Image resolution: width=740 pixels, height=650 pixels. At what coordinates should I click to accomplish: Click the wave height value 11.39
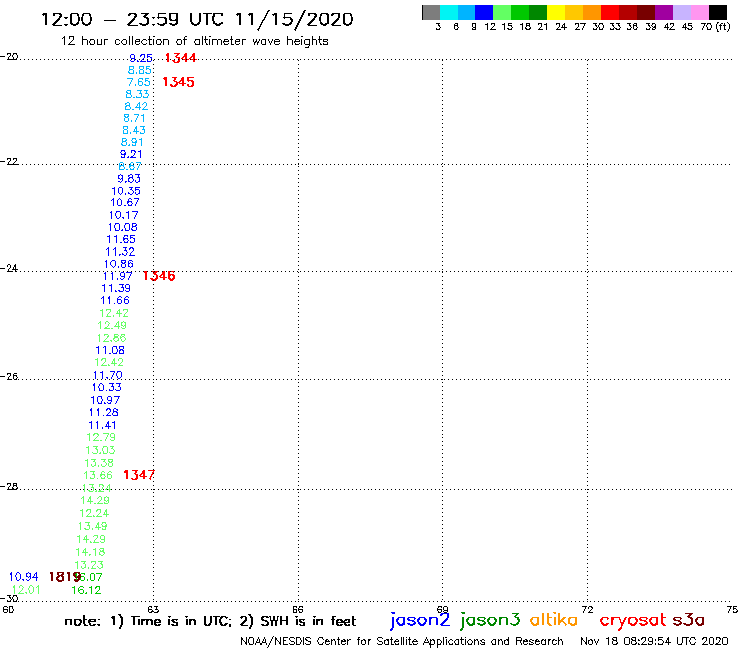[x=116, y=288]
